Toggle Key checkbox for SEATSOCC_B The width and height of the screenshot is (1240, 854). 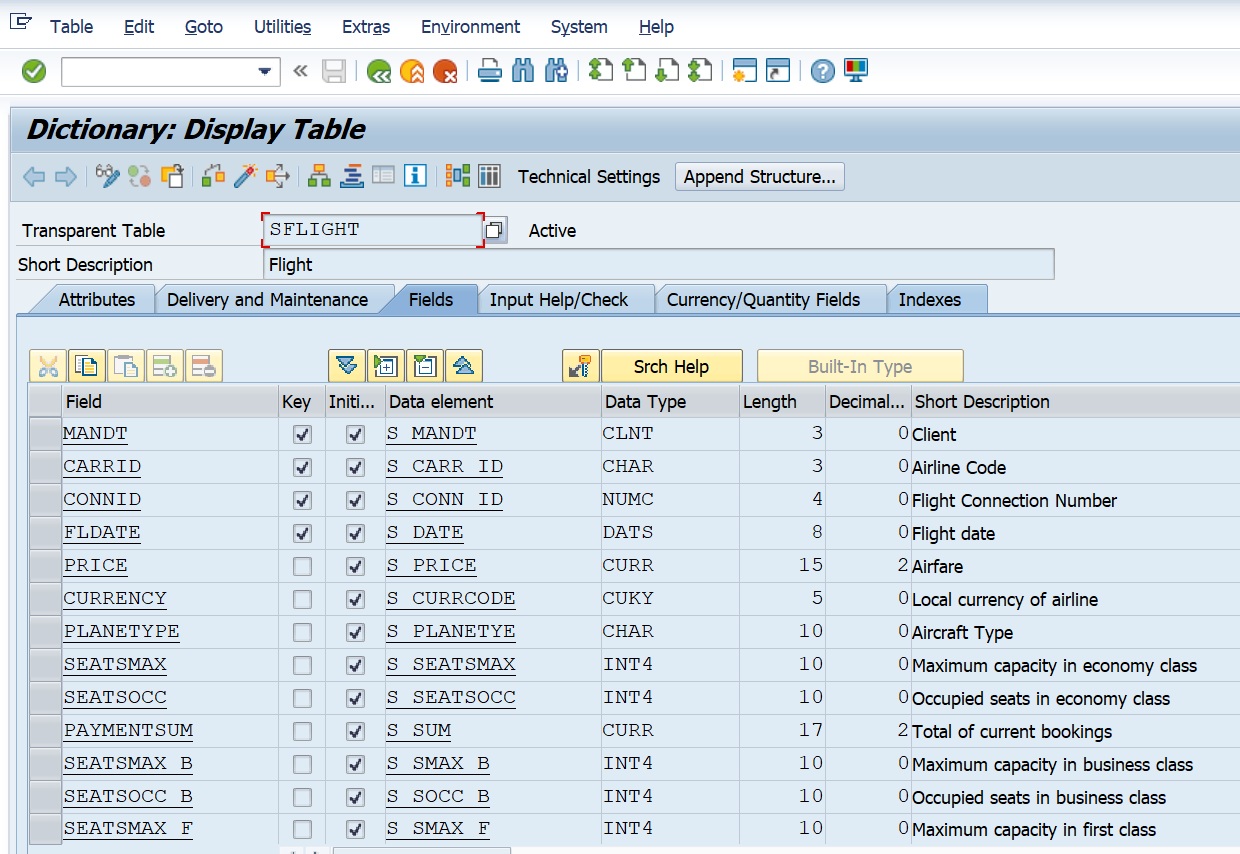click(x=302, y=798)
